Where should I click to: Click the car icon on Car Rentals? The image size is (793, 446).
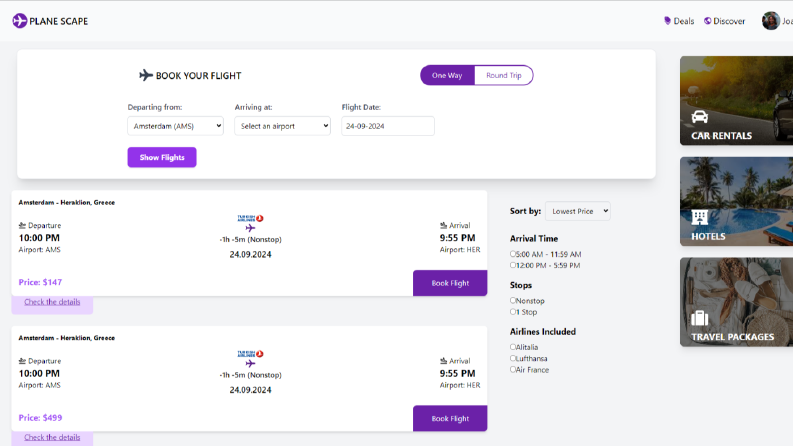699,117
